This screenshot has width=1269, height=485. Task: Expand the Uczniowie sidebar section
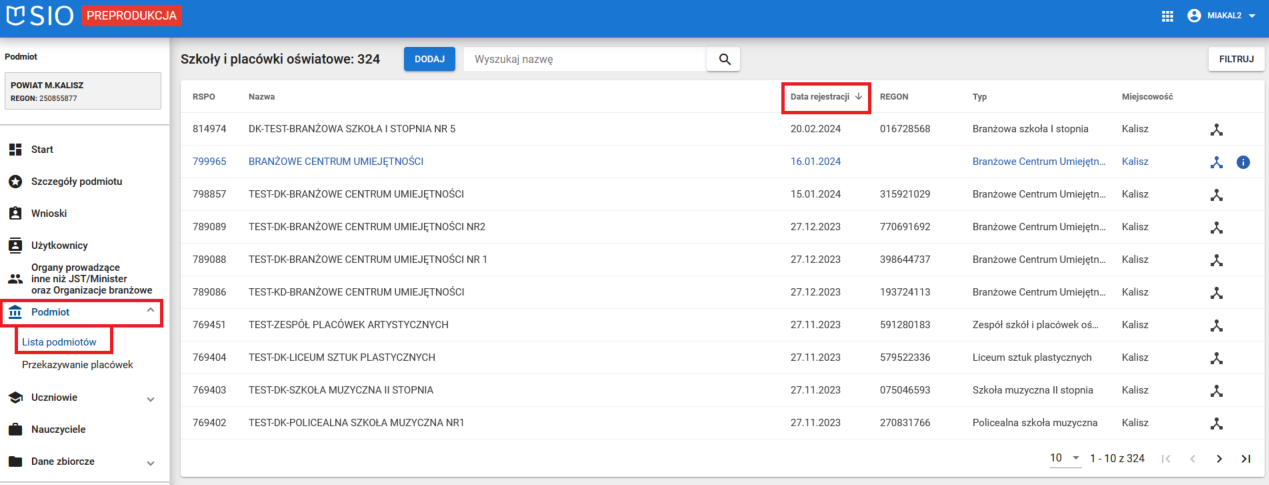[x=150, y=398]
